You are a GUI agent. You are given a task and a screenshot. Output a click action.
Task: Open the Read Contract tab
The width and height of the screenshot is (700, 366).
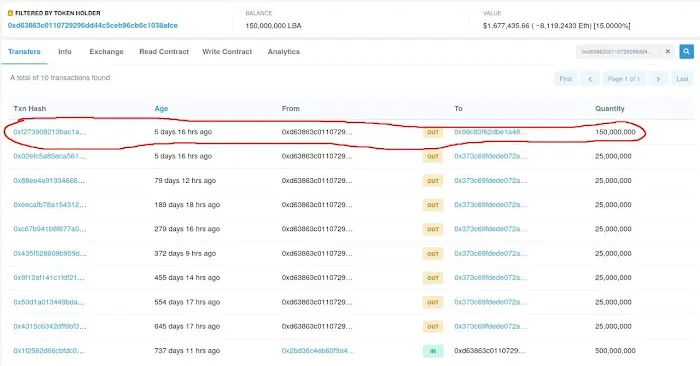pos(164,52)
